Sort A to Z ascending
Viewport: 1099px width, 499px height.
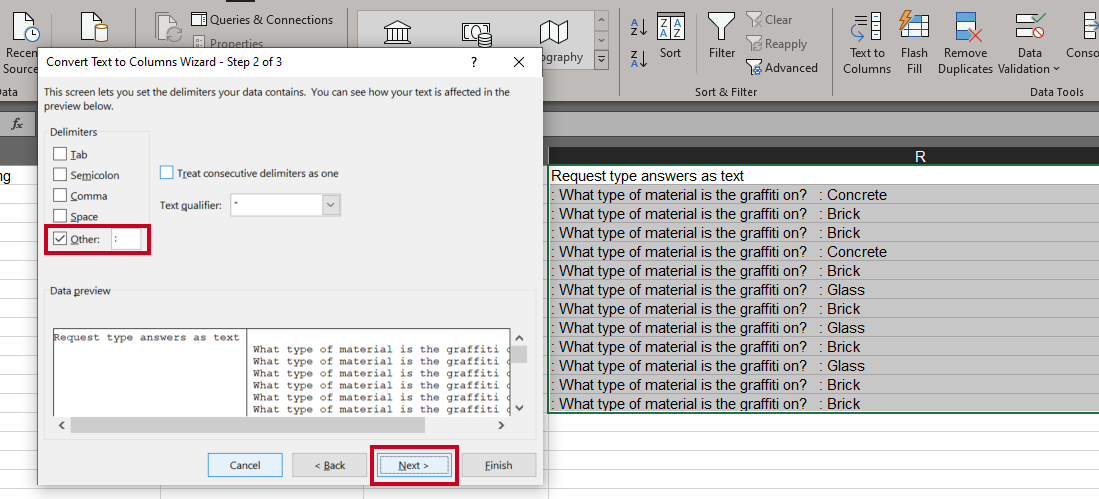tap(639, 28)
